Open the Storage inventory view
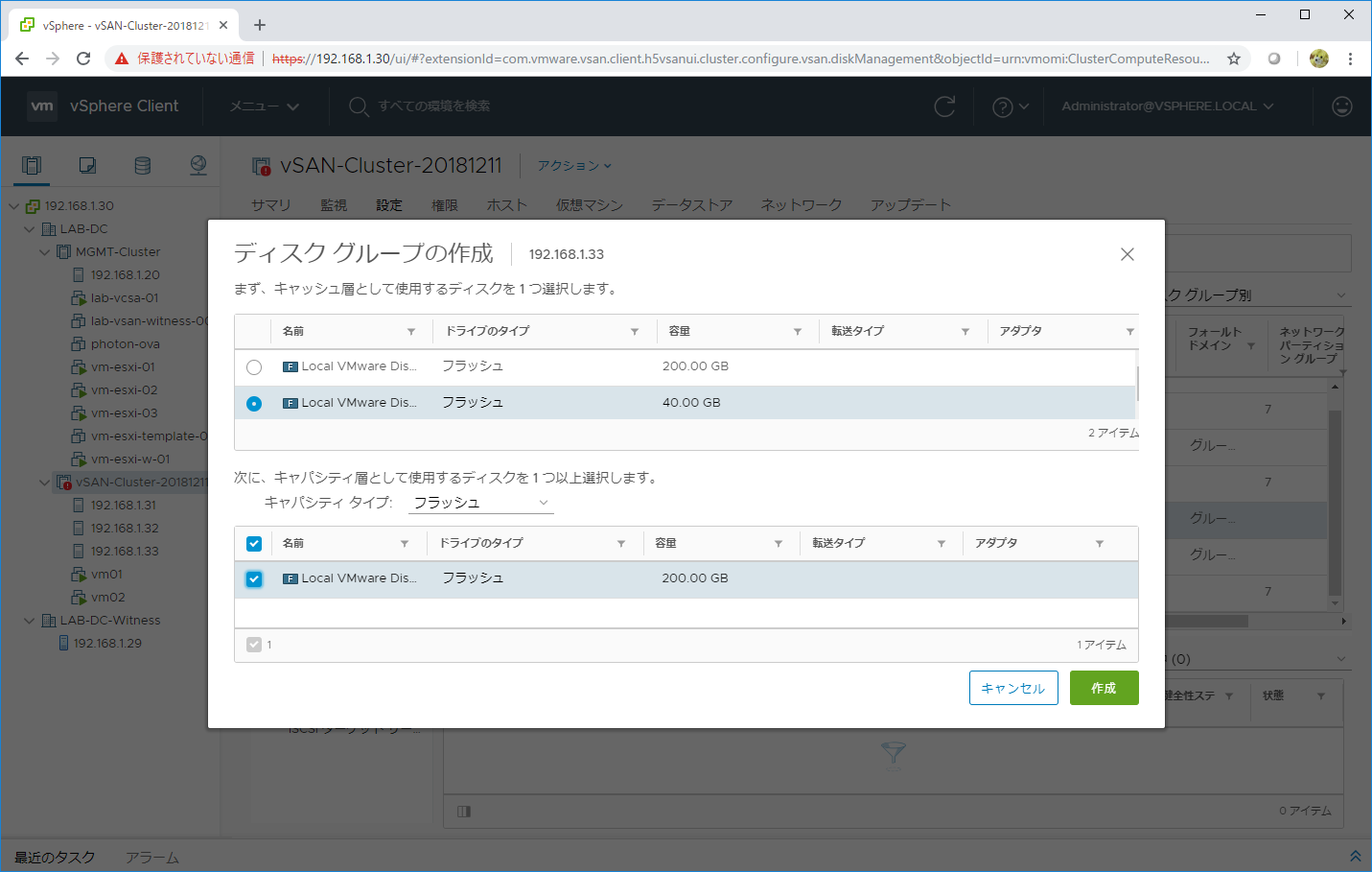 point(143,165)
